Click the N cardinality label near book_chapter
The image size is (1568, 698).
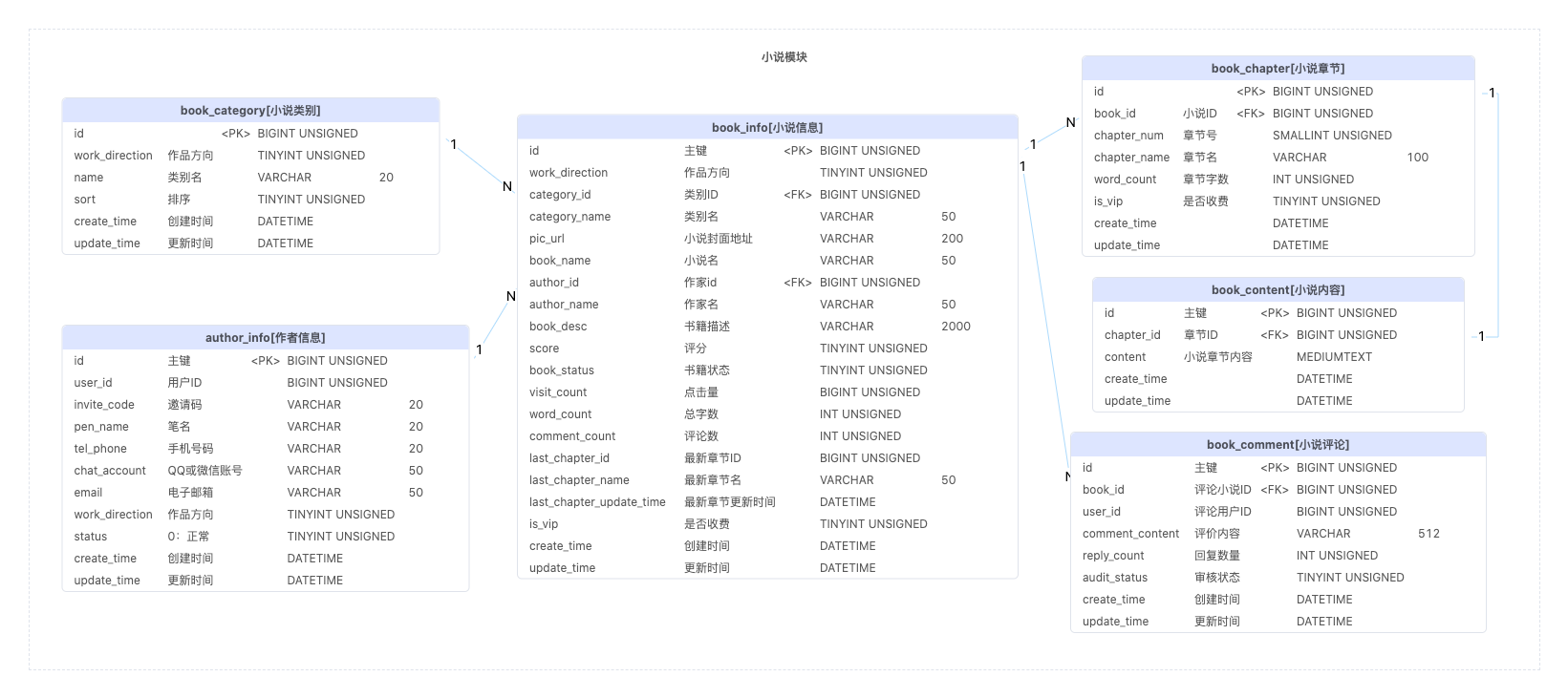(1070, 122)
